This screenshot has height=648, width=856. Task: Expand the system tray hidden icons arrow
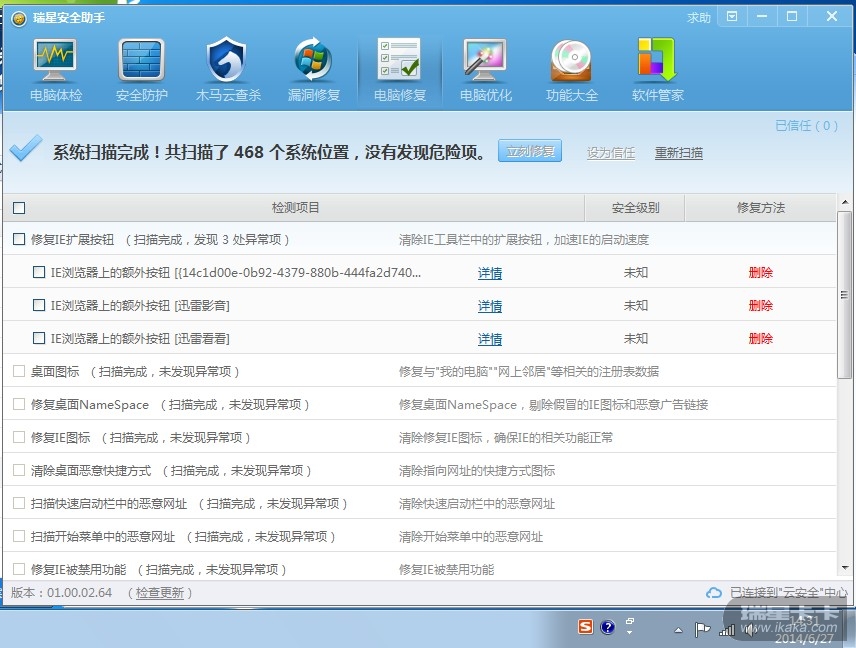pyautogui.click(x=678, y=630)
